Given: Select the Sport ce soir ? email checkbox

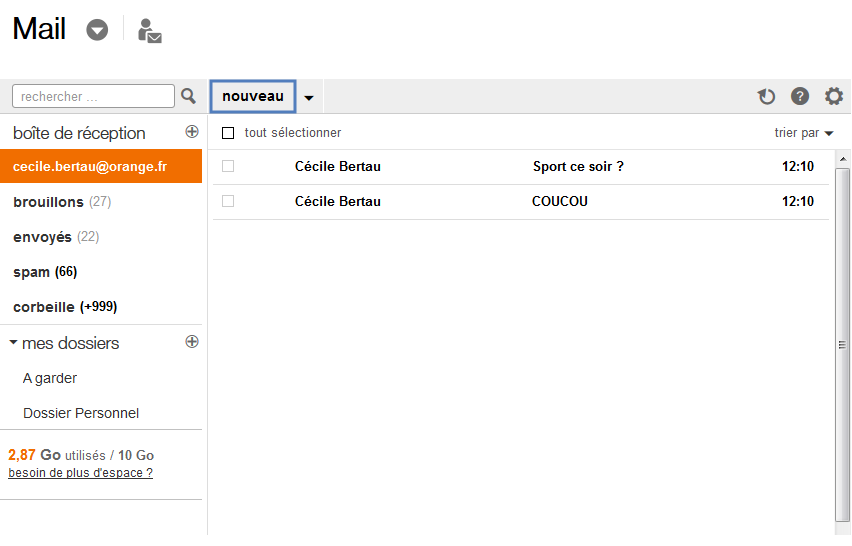Looking at the screenshot, I should pos(228,166).
